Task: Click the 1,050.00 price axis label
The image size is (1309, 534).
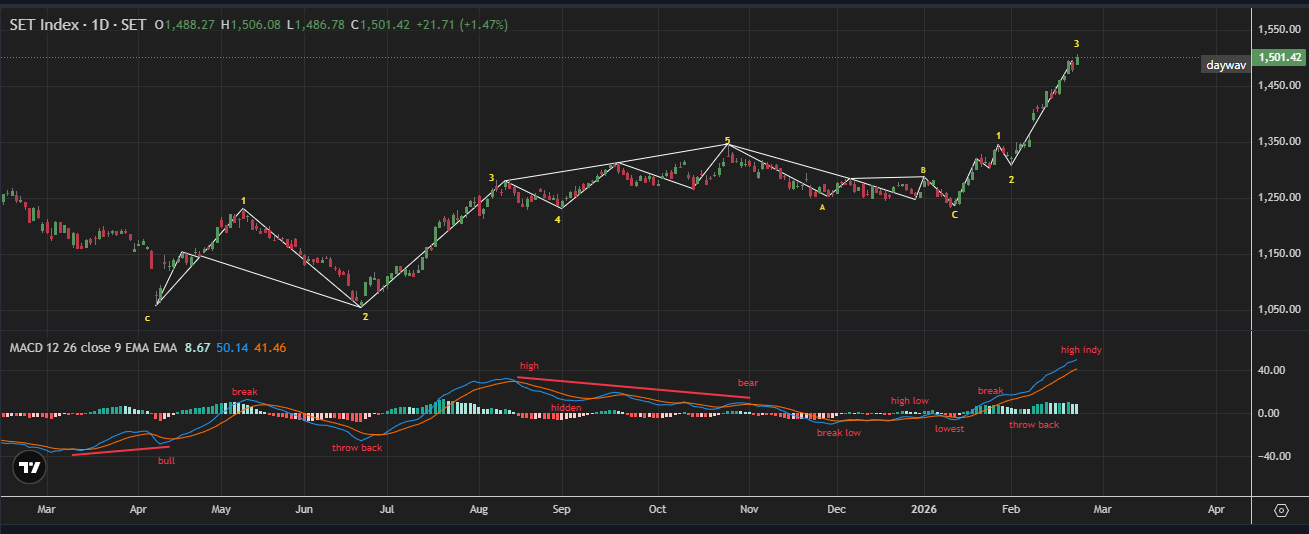Action: pyautogui.click(x=1281, y=310)
